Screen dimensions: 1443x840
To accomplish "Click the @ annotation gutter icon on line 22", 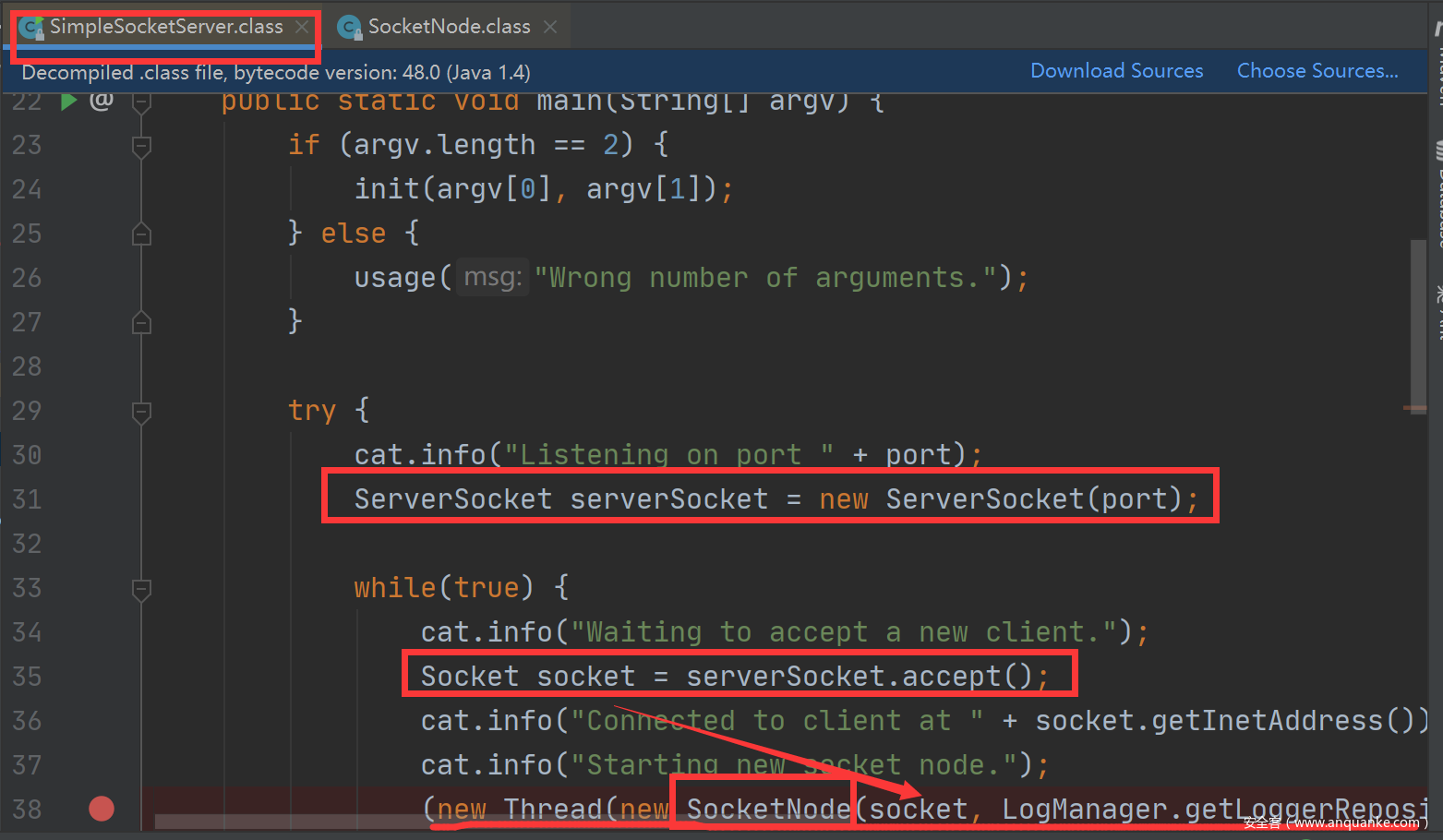I will [101, 100].
